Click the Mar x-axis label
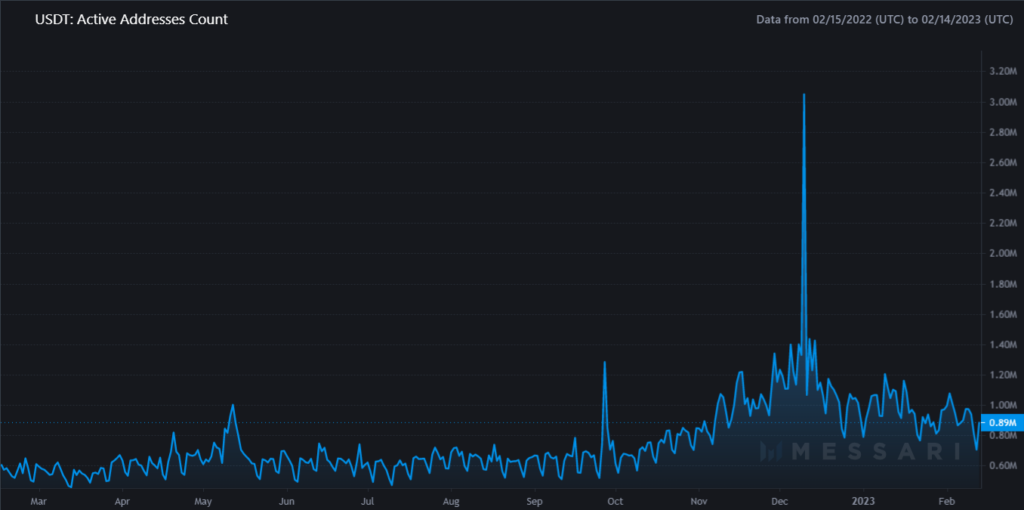1024x510 pixels. 39,502
